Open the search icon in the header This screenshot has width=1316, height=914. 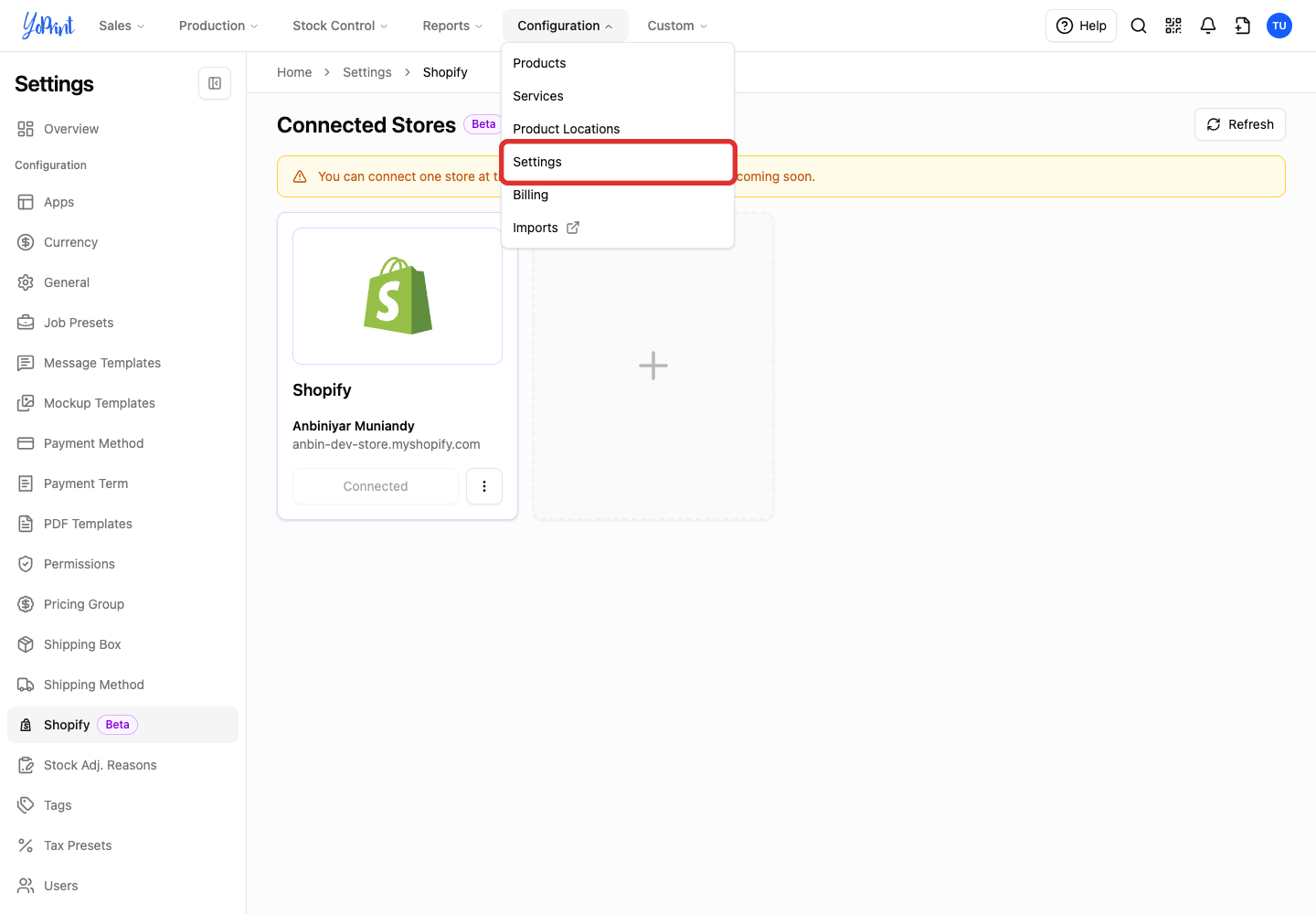tap(1139, 26)
